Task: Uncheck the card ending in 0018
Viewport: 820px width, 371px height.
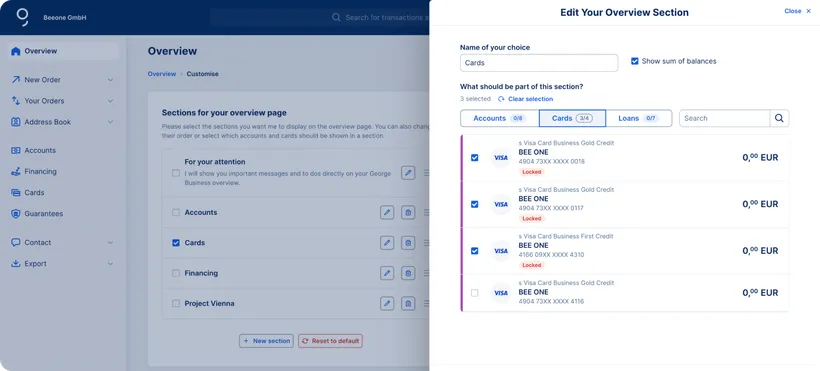Action: tap(474, 158)
